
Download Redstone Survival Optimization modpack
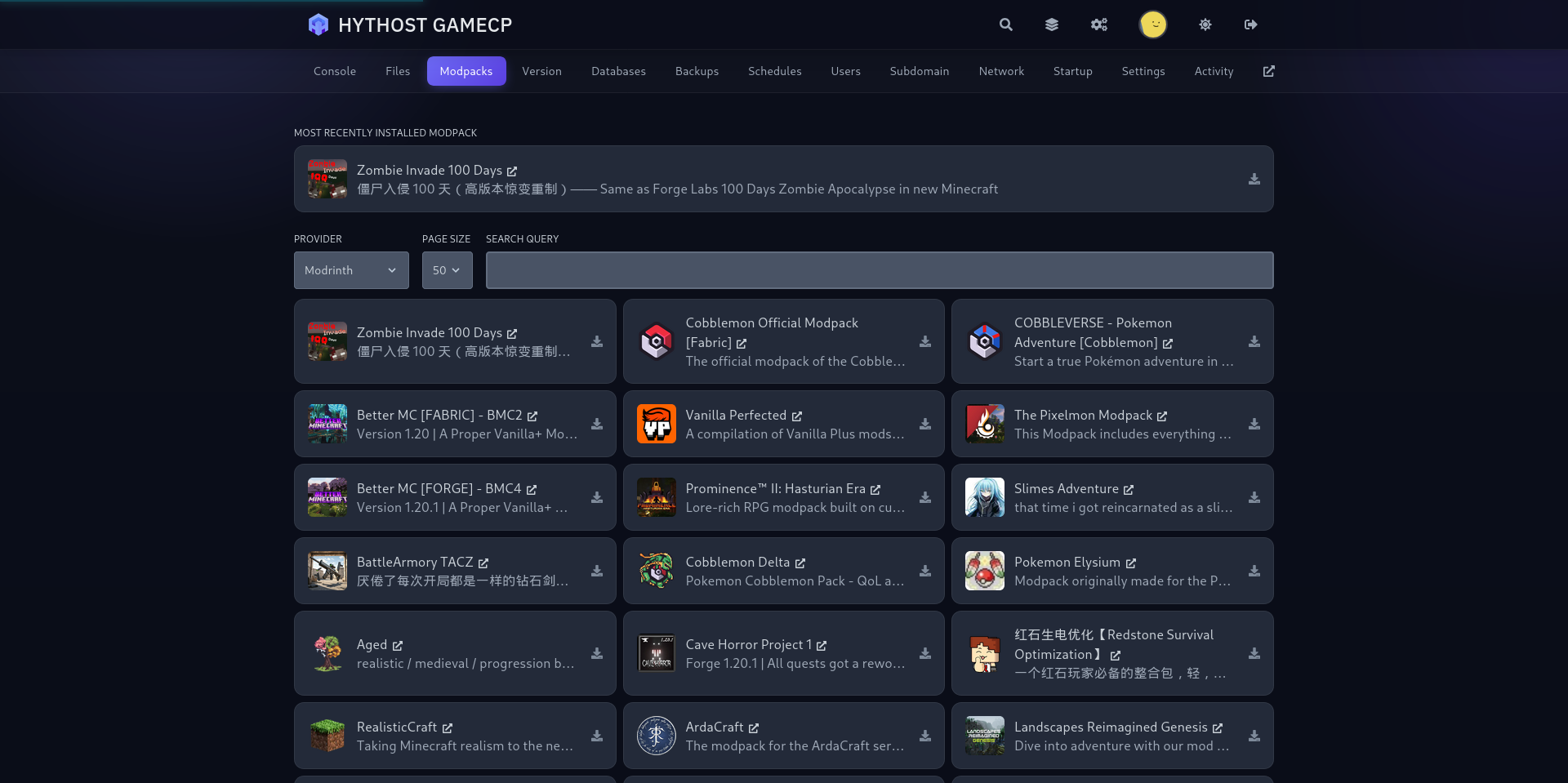[1254, 653]
